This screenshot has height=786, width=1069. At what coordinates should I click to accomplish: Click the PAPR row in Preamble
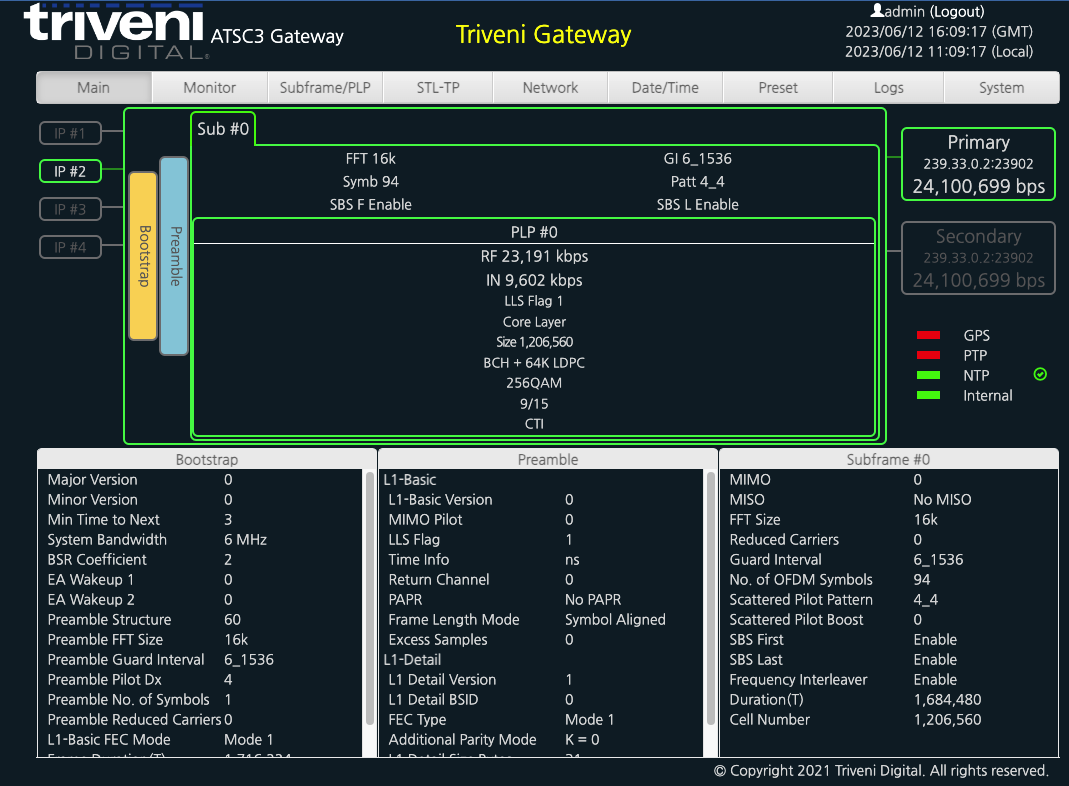(543, 600)
